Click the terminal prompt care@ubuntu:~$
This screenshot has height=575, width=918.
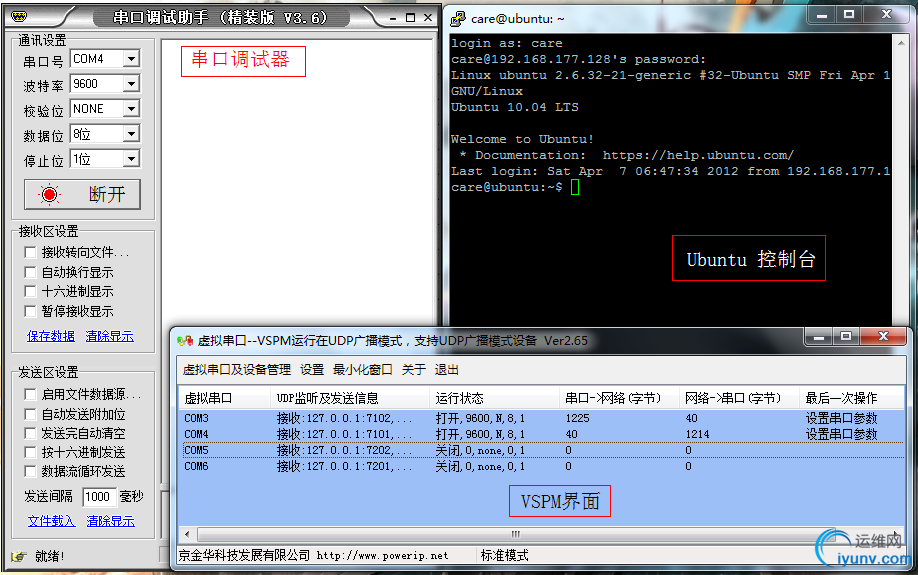click(x=506, y=187)
